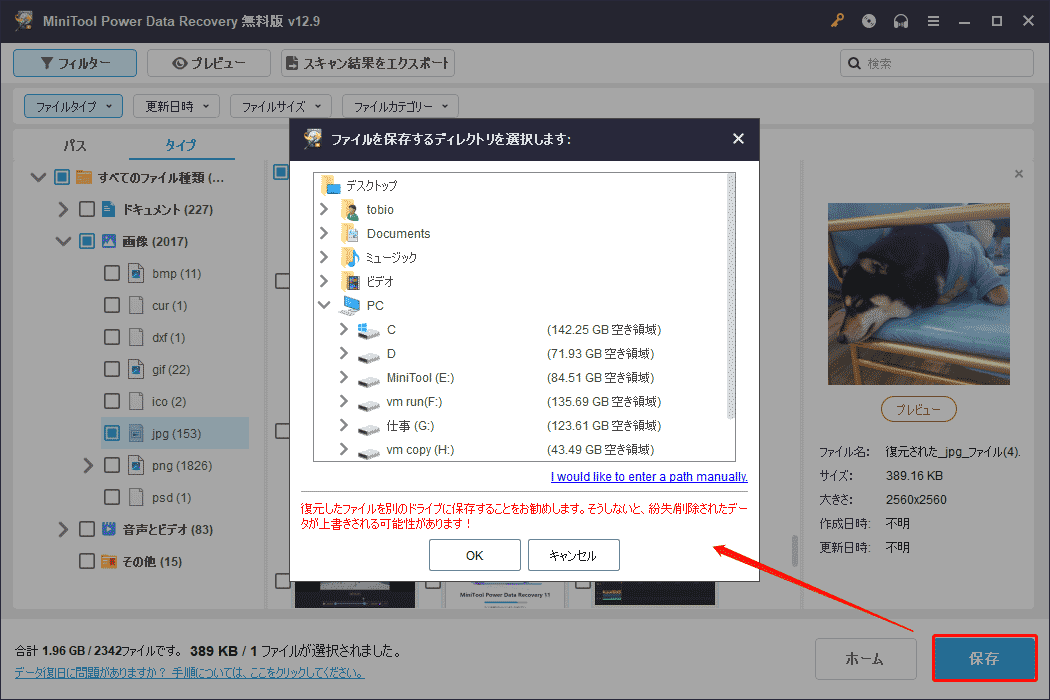This screenshot has height=700, width=1050.
Task: Open the hamburger menu icon
Action: point(933,21)
